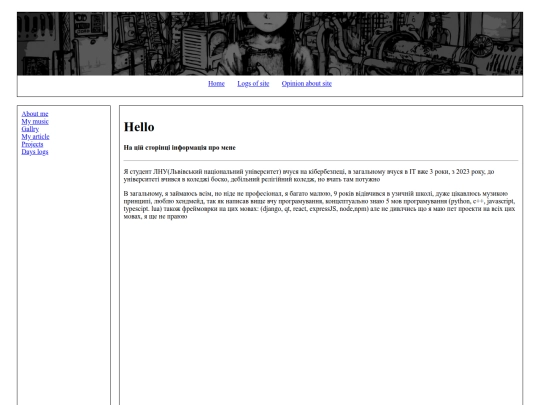This screenshot has height=405, width=540.
Task: Click subtitle 'На цій сторінці інформація про мене'
Action: [179, 147]
